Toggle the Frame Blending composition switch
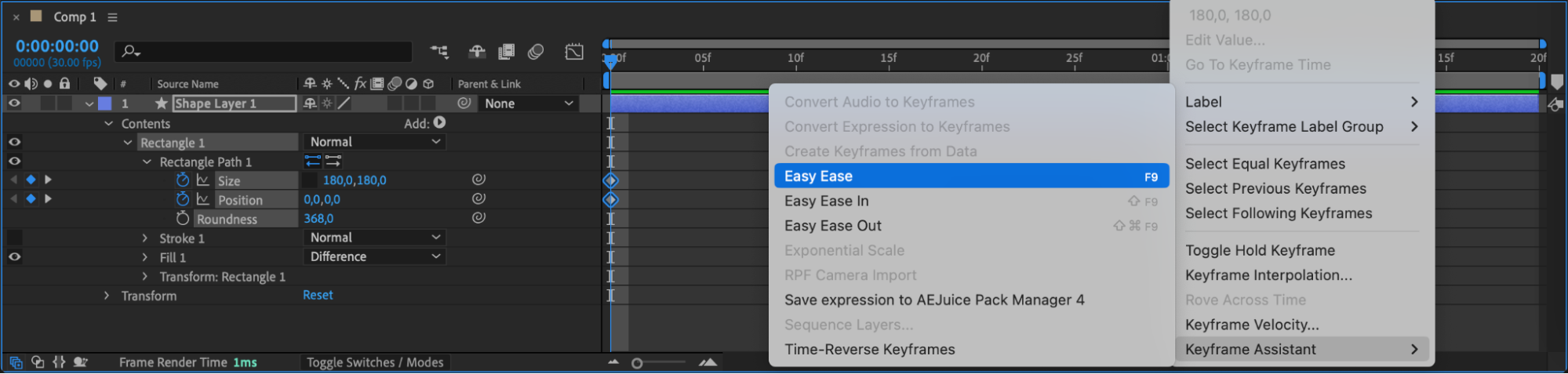 coord(507,52)
